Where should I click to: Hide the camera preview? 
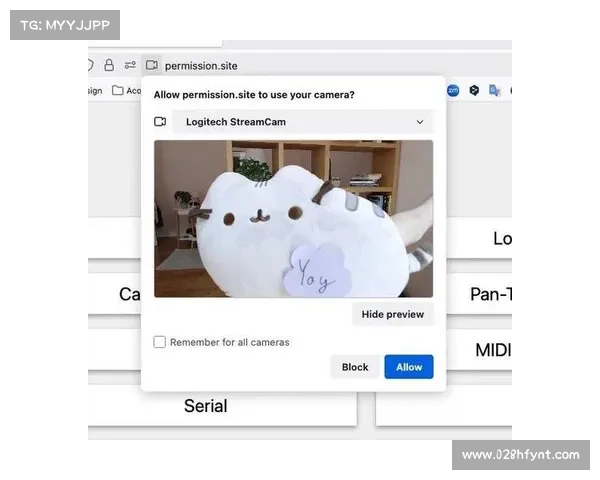(x=393, y=314)
